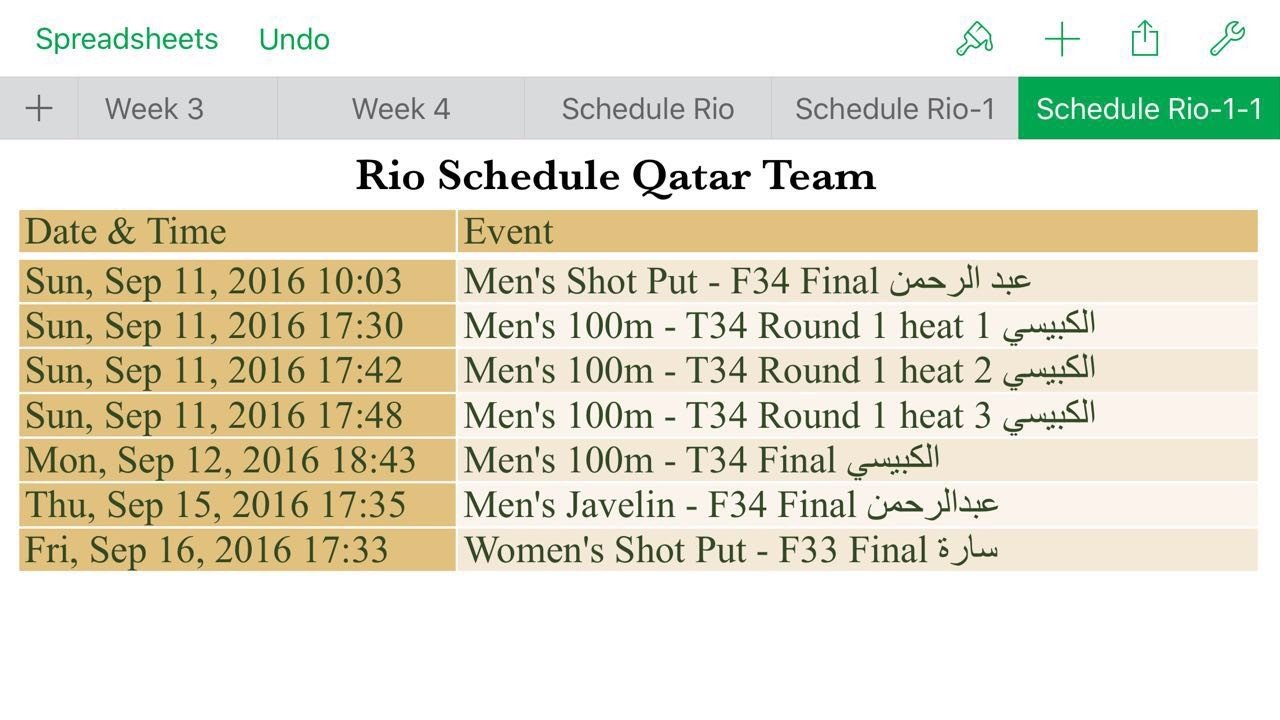This screenshot has height=720, width=1280.
Task: Switch to the Week 4 tab
Action: coord(401,108)
